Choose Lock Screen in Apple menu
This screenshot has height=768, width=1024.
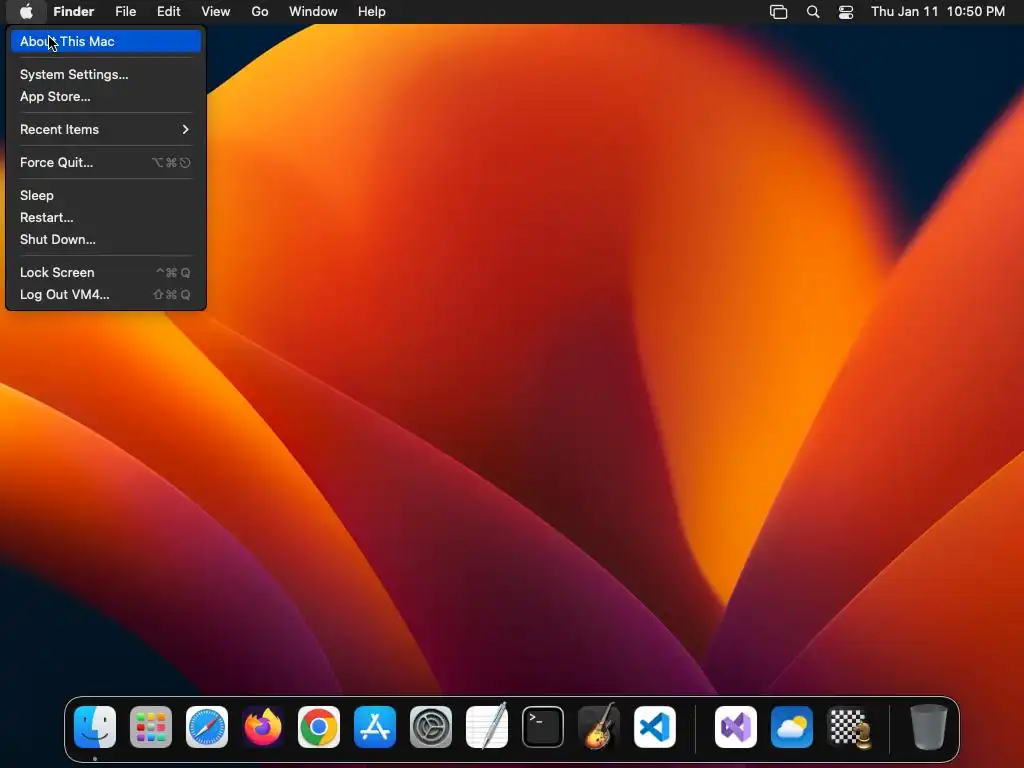(x=106, y=272)
